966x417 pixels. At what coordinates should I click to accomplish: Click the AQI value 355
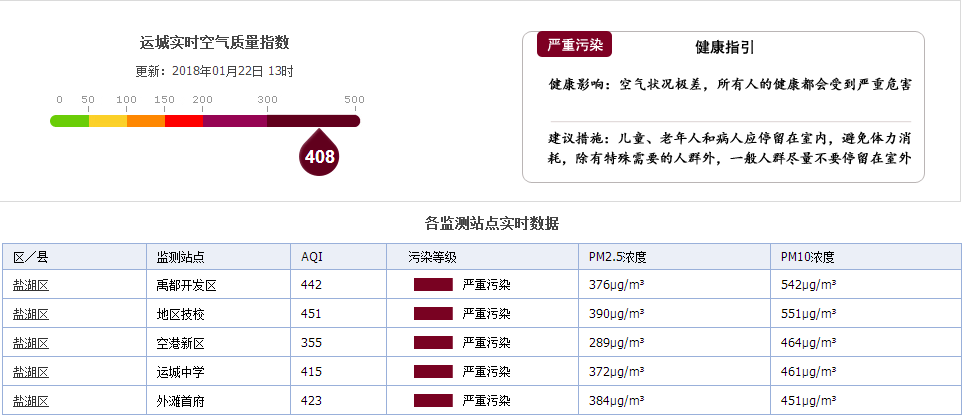tap(312, 343)
